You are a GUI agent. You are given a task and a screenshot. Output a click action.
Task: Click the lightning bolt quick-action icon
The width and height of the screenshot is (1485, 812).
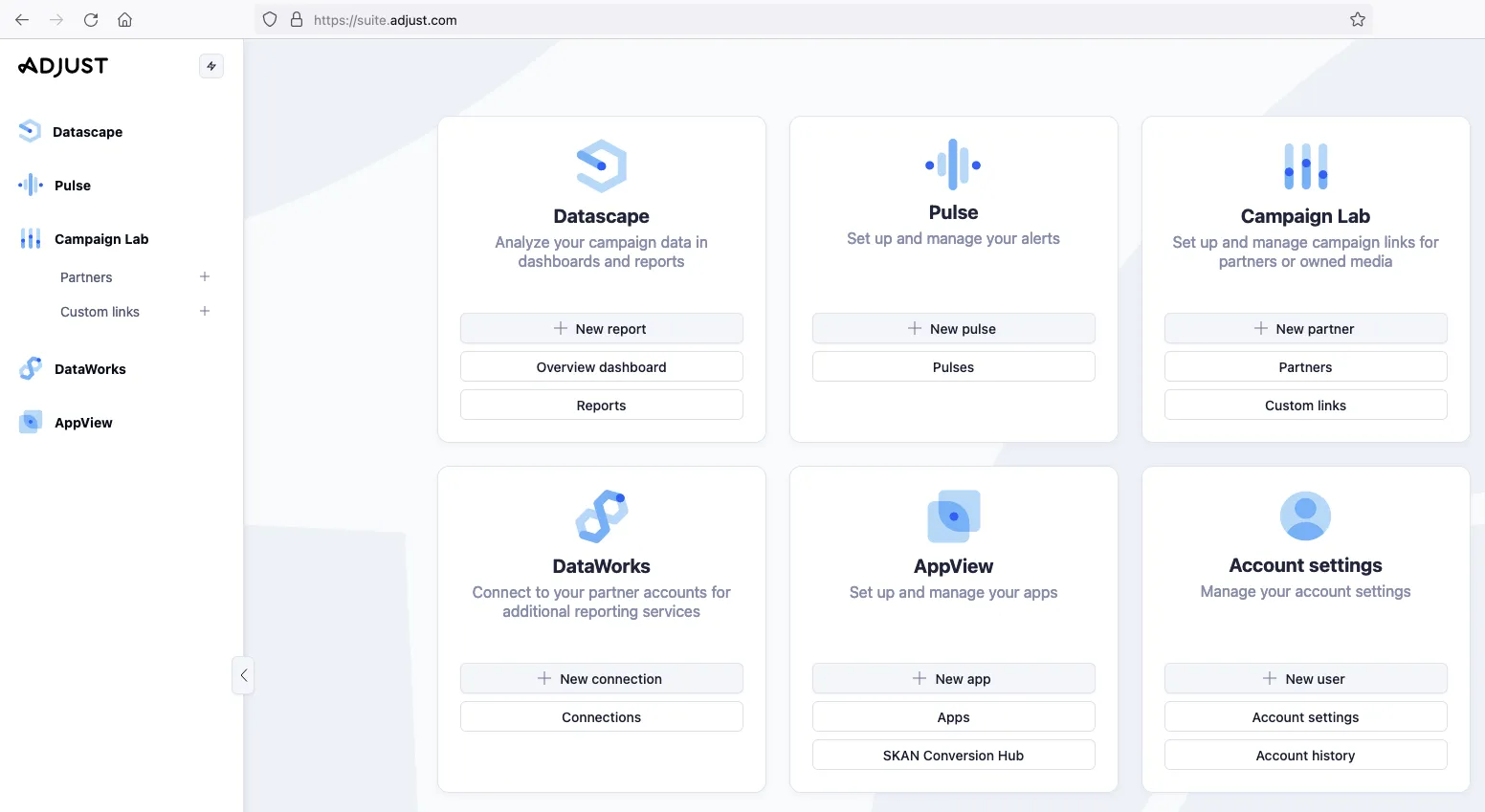(211, 66)
